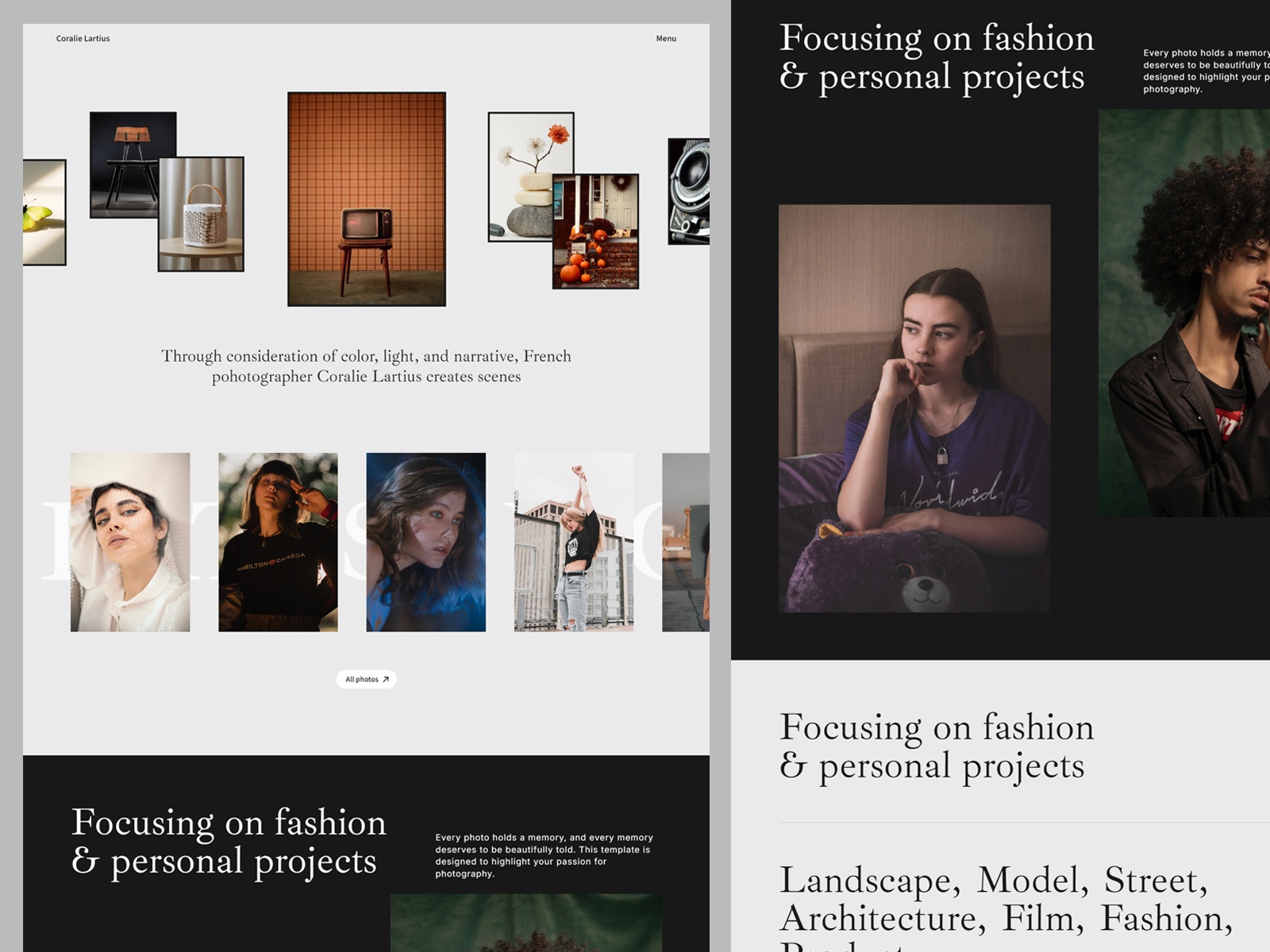Open portrait of woman in white hood
Image resolution: width=1270 pixels, height=952 pixels.
coord(130,542)
